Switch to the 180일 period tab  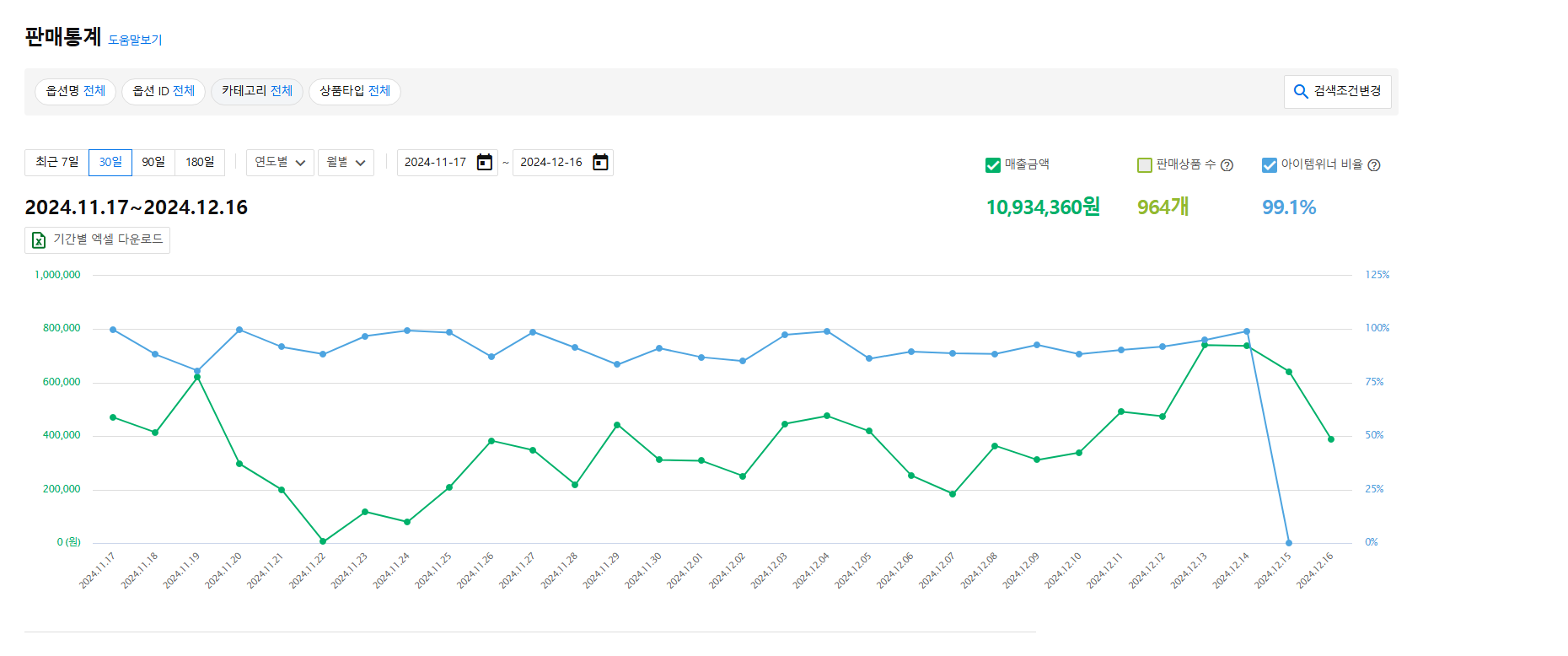[200, 162]
